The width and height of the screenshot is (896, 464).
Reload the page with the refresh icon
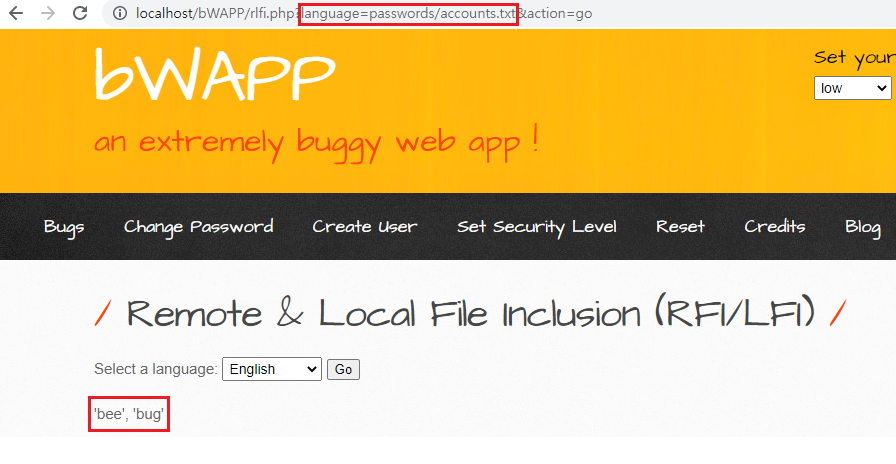point(80,13)
